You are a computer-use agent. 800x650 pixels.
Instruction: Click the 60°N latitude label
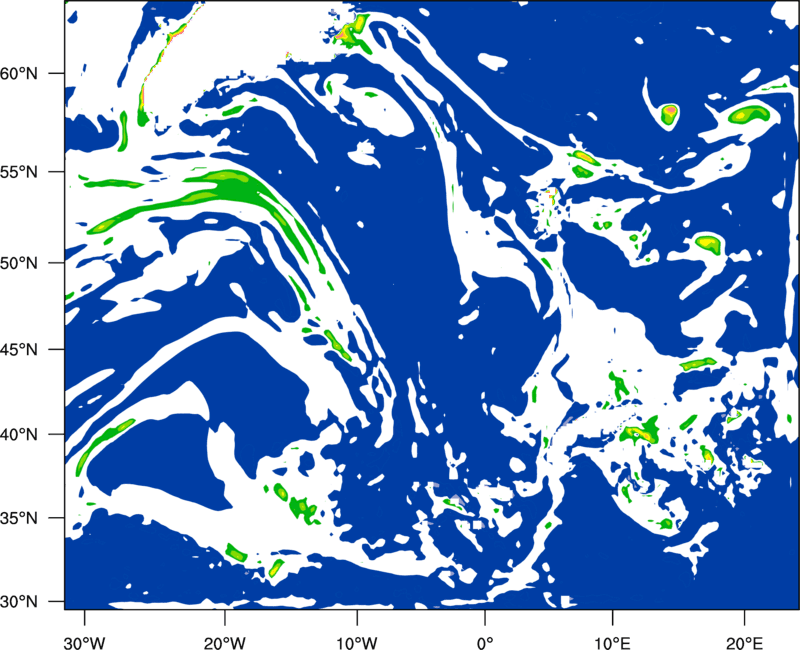click(19, 74)
